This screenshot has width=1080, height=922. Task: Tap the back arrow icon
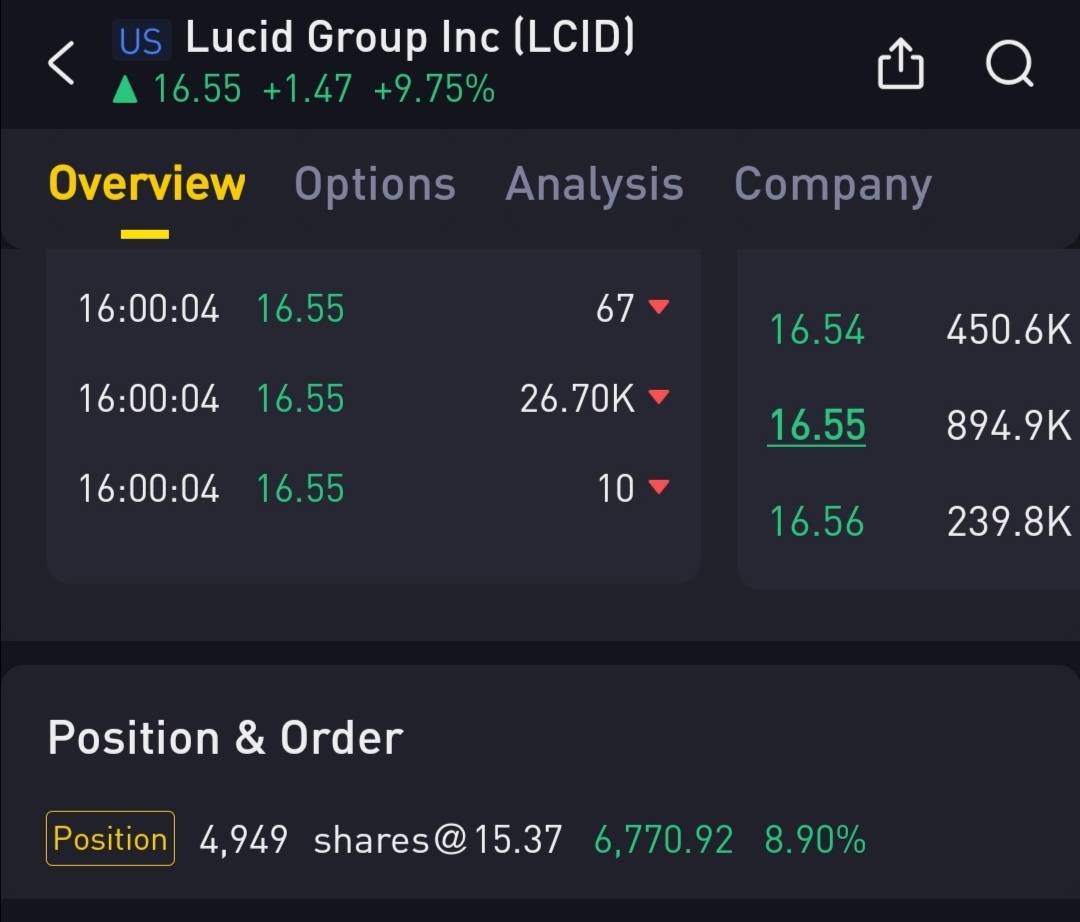[62, 64]
